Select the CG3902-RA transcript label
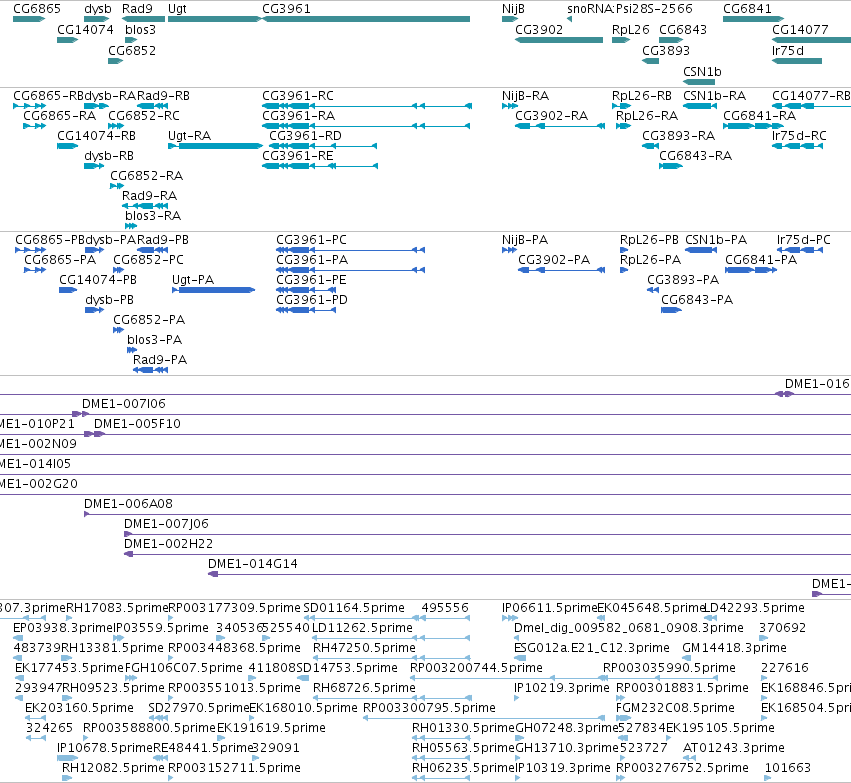Image resolution: width=851 pixels, height=783 pixels. pos(551,116)
